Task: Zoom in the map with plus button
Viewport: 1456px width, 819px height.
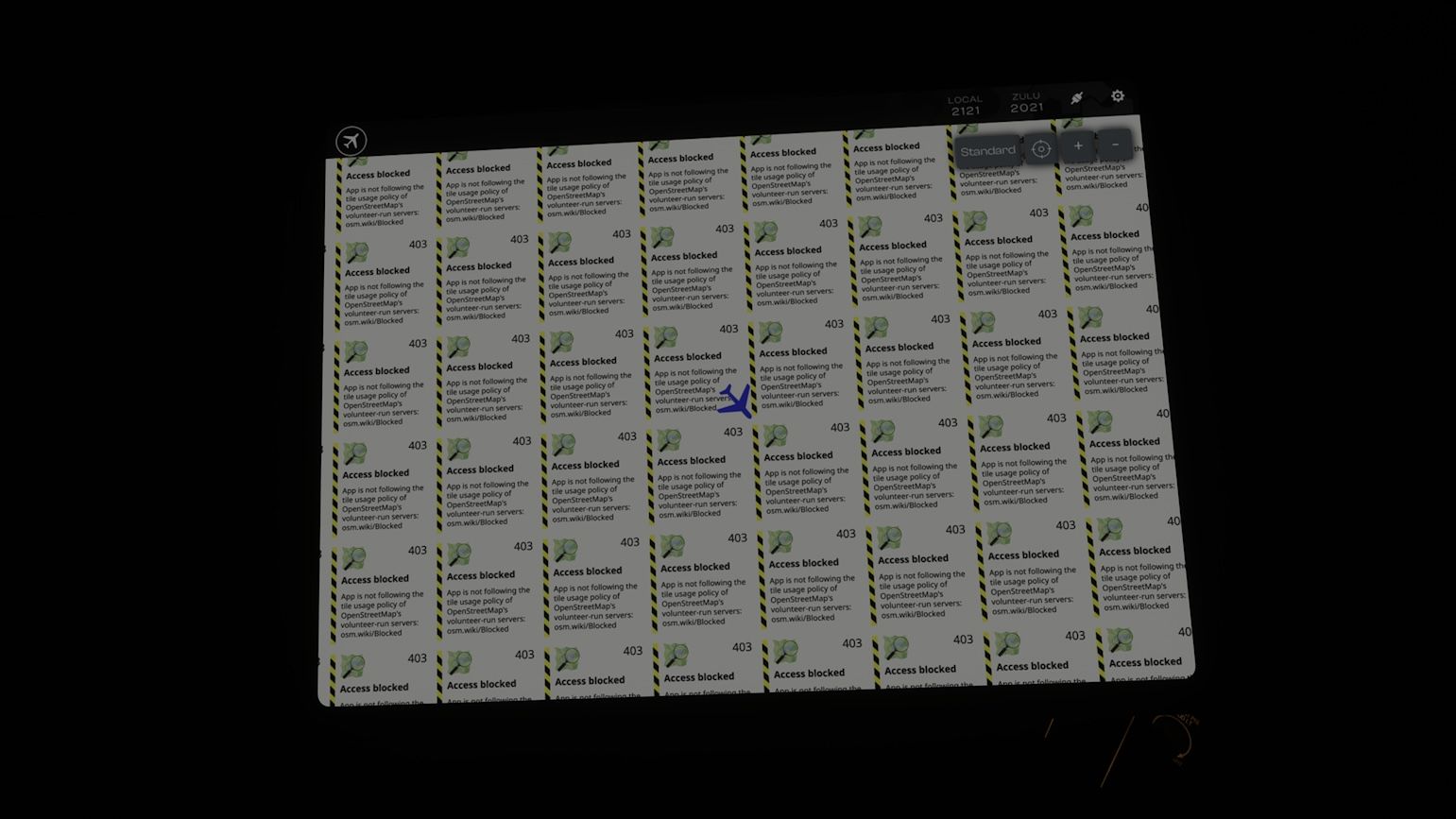Action: [1078, 145]
